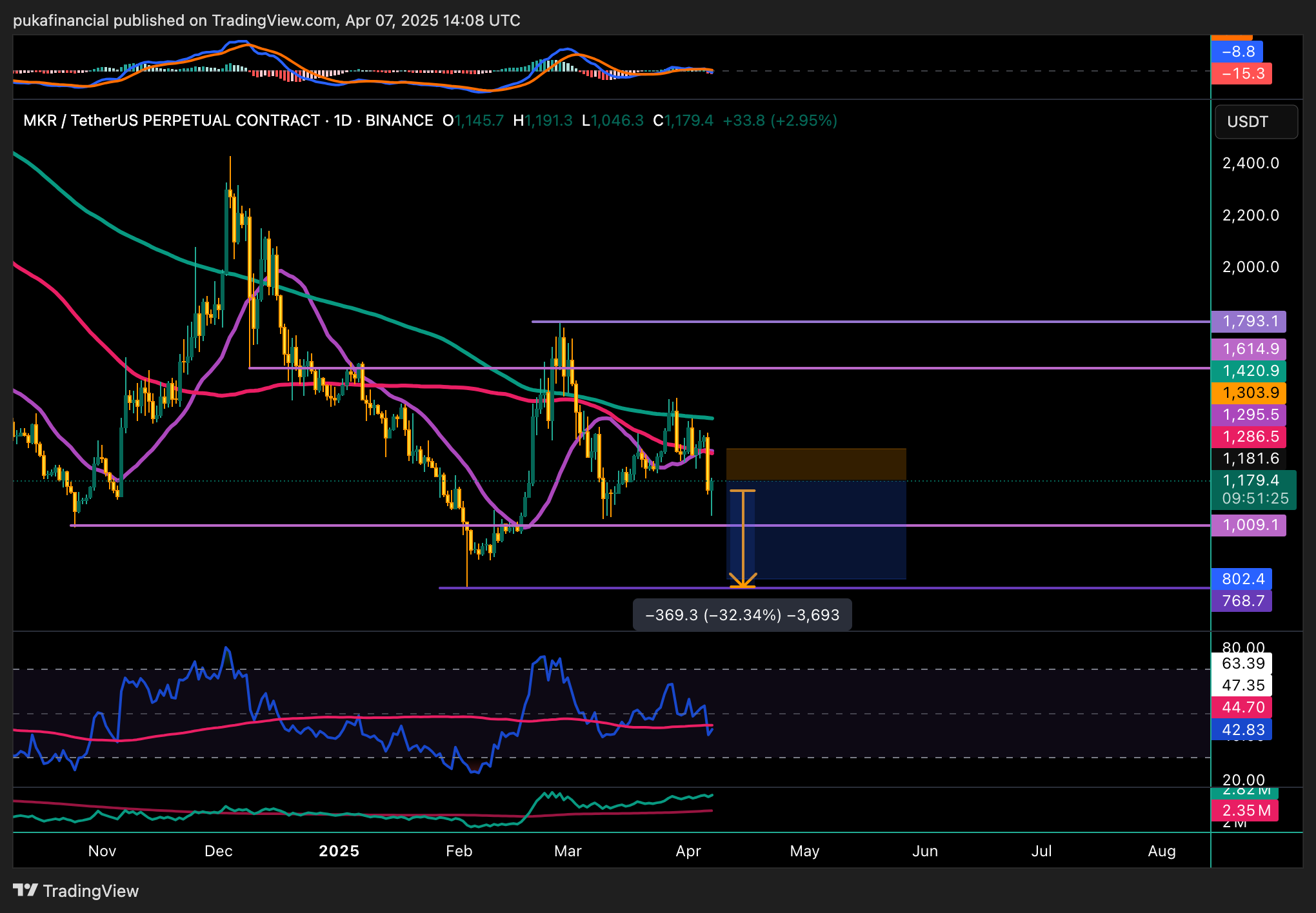
Task: Click the 768.7 lower support label
Action: 1241,601
